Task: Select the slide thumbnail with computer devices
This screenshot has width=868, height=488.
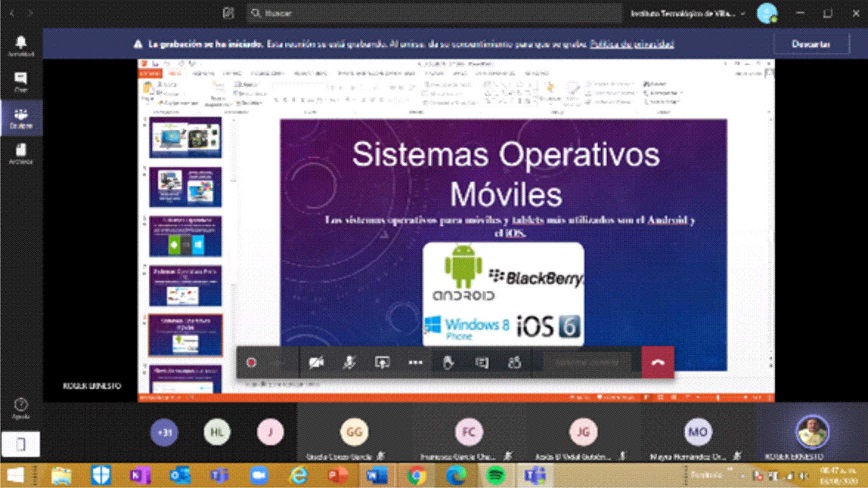Action: (x=185, y=137)
